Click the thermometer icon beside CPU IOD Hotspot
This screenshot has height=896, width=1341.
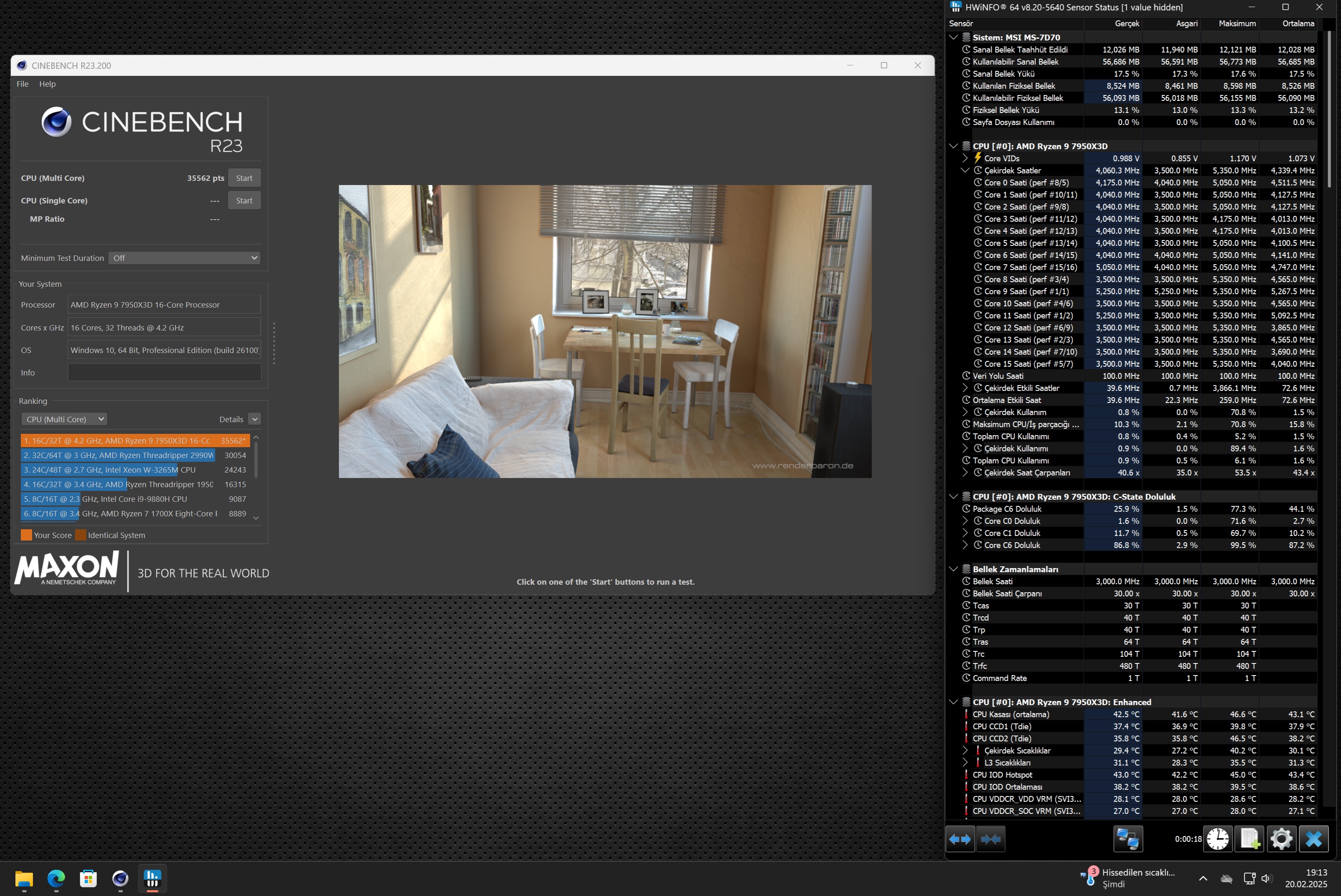[966, 774]
